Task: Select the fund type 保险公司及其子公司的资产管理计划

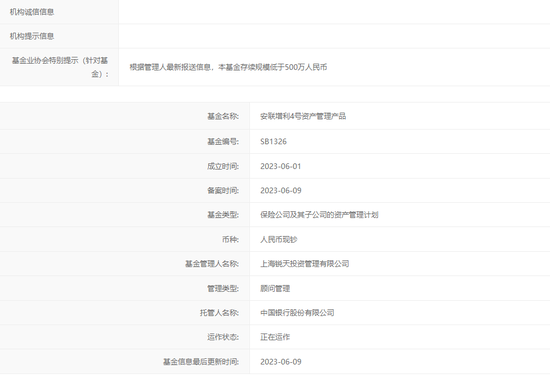Action: click(x=319, y=215)
